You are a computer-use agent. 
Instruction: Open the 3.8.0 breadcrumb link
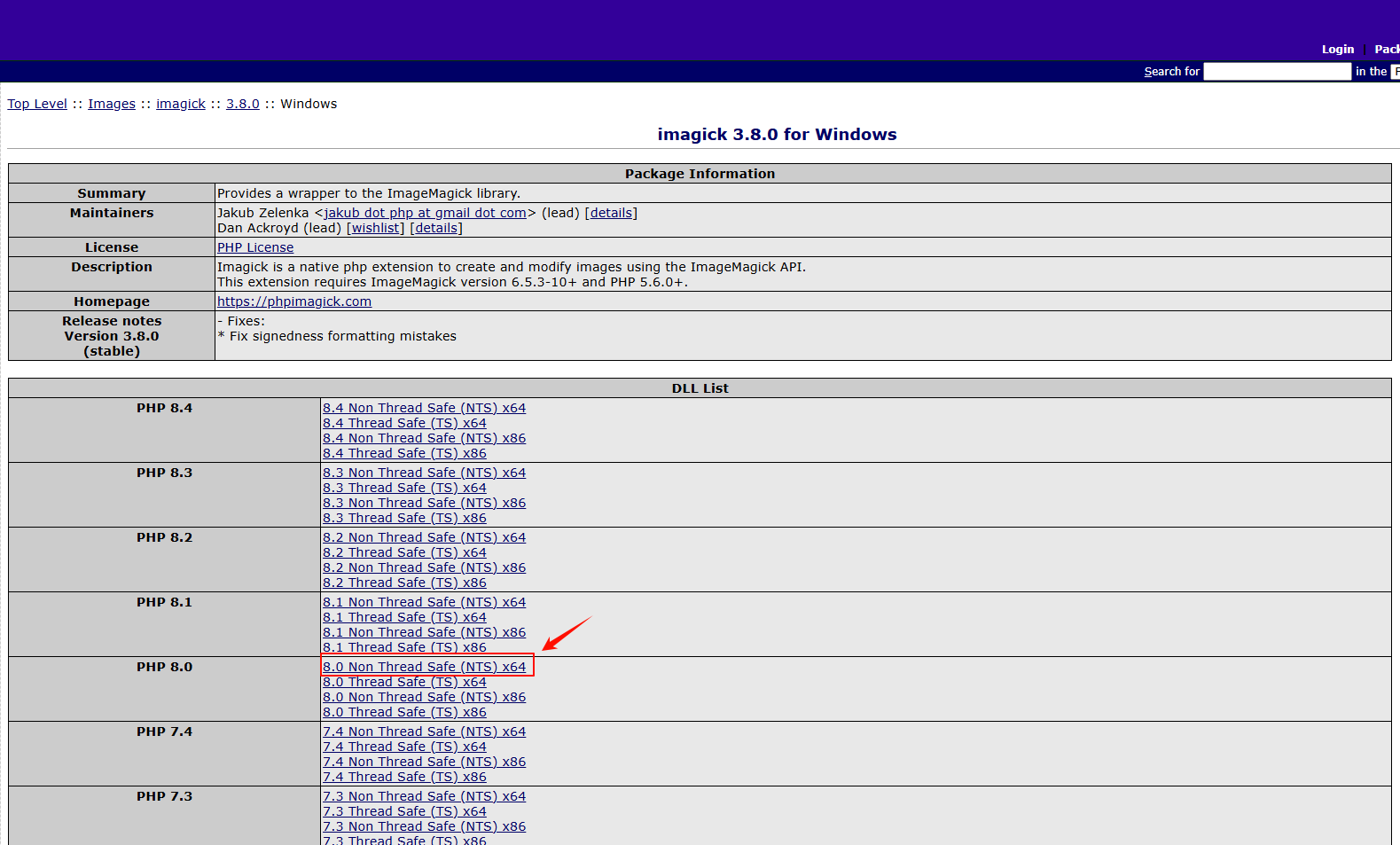[x=243, y=104]
